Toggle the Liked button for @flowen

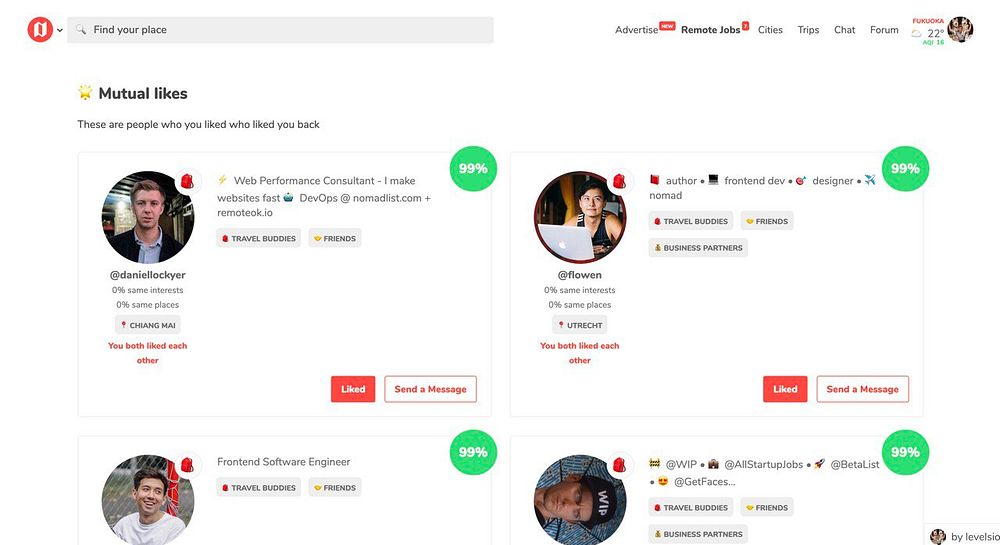pyautogui.click(x=785, y=389)
